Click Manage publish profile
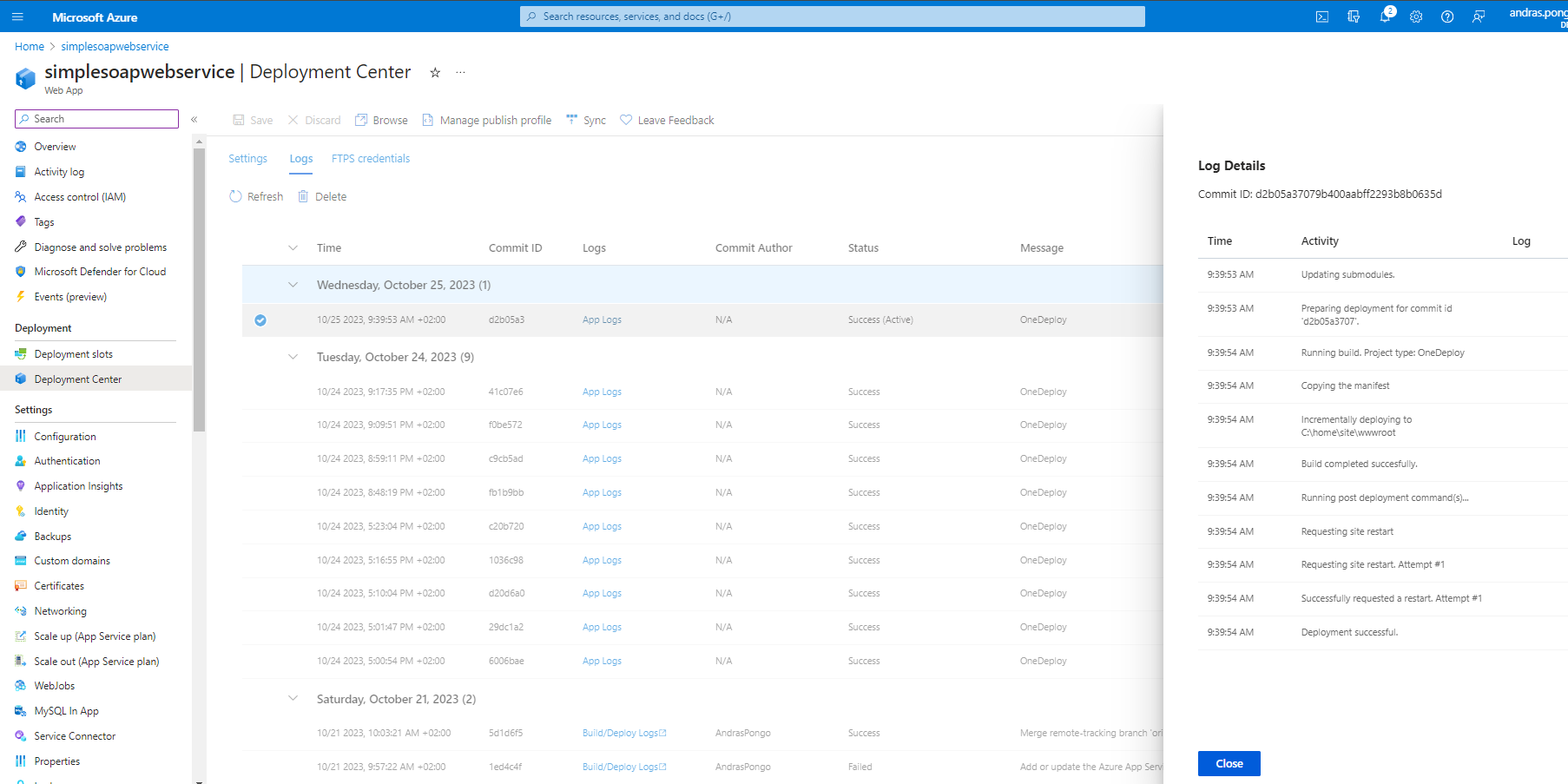The height and width of the screenshot is (784, 1568). (487, 121)
